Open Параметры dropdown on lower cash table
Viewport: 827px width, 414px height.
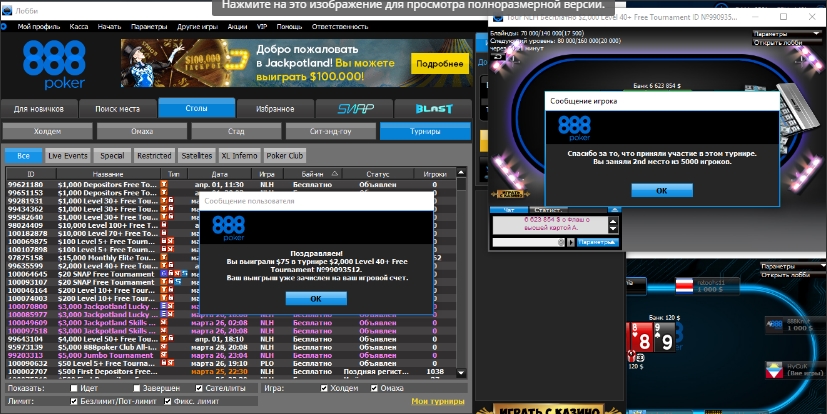793,266
